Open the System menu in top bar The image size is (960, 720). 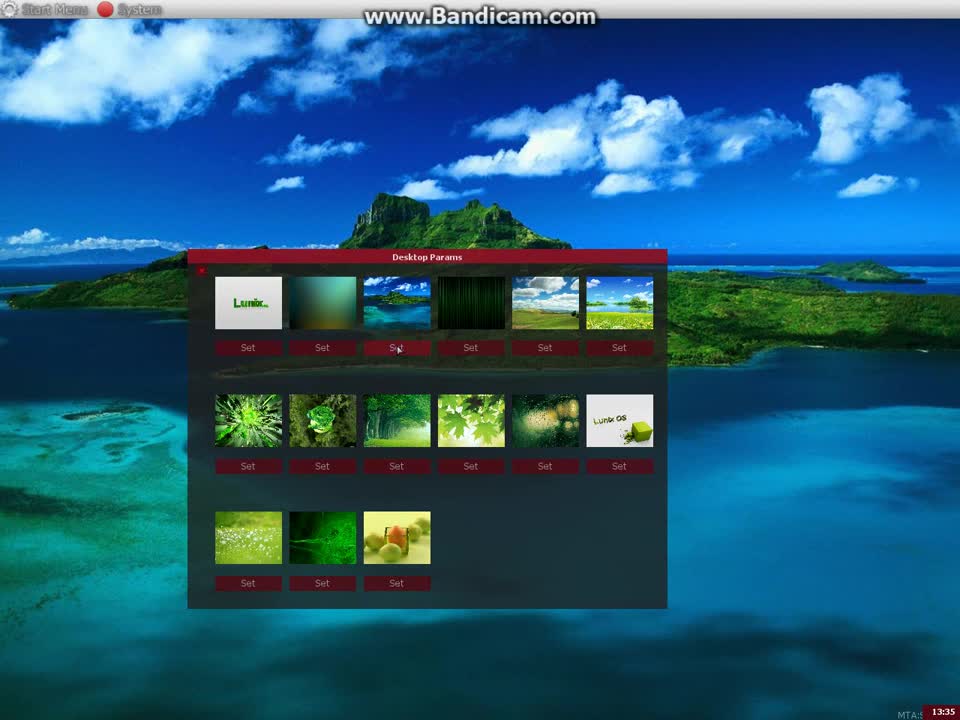139,9
